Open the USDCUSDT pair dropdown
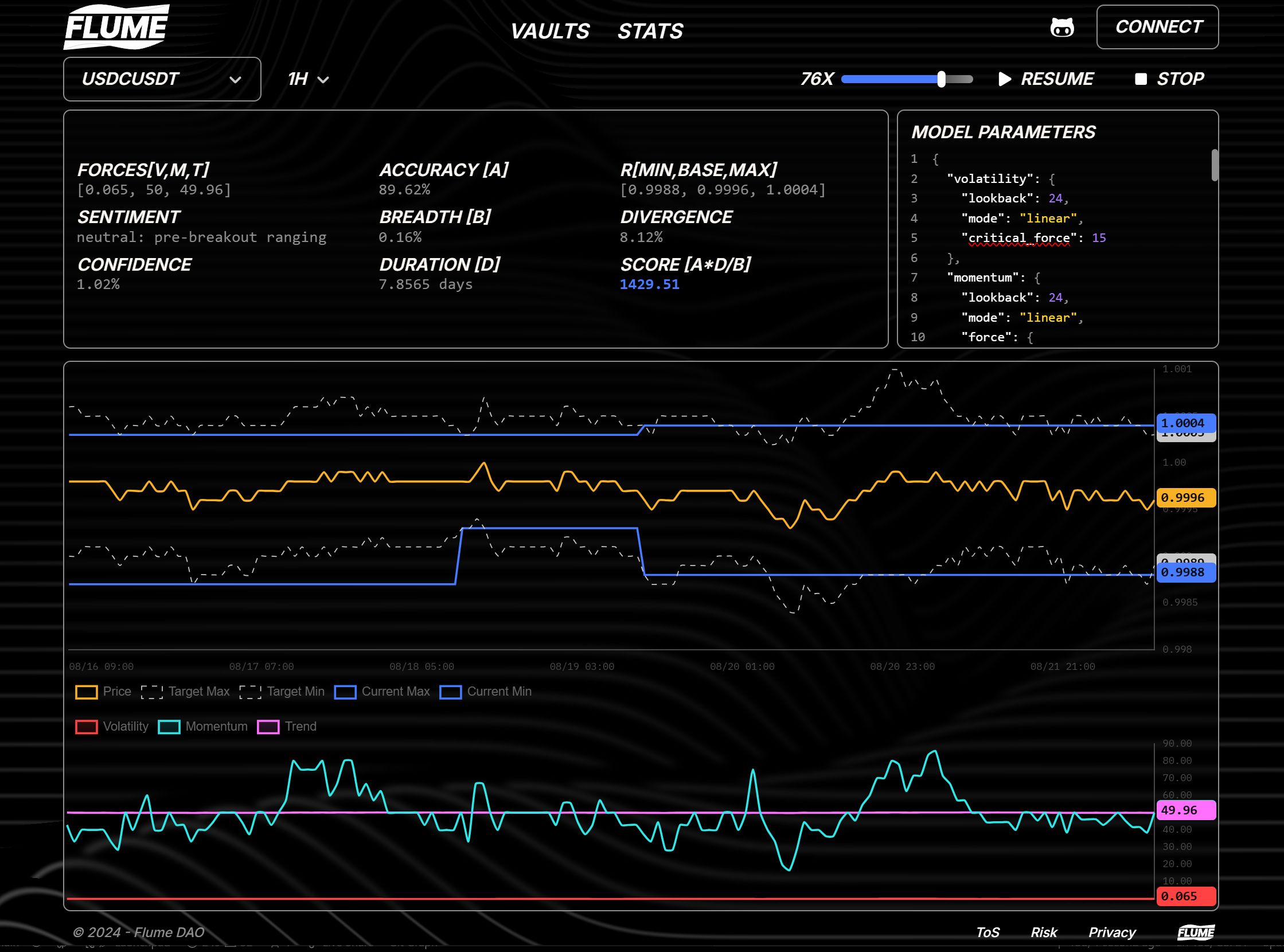Screen dimensions: 1284x952 coord(162,79)
